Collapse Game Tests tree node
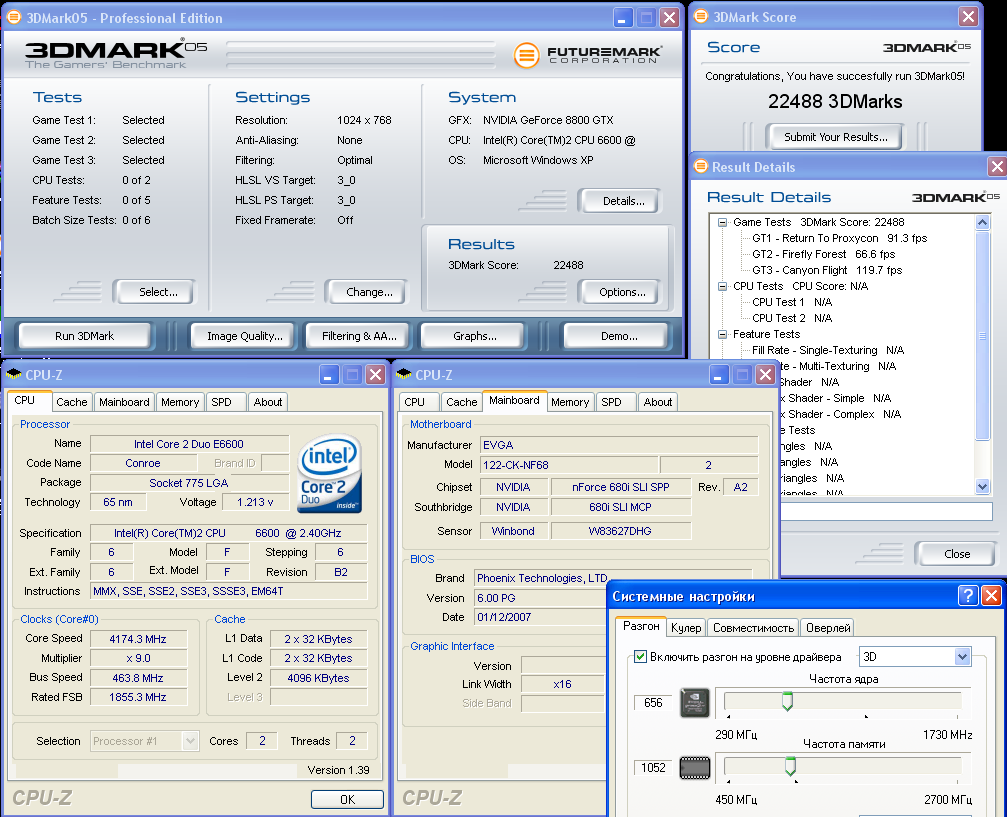The height and width of the screenshot is (817, 1007). (x=722, y=222)
